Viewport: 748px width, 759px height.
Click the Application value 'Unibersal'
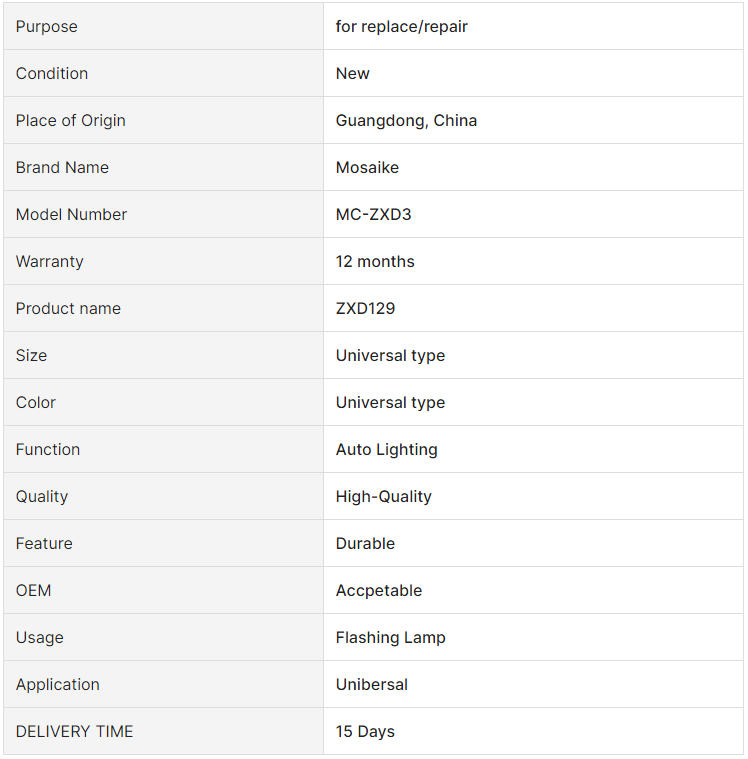click(x=371, y=684)
